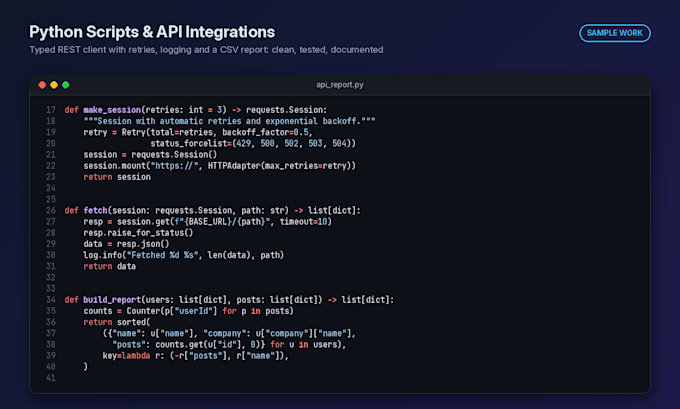Click the fetch function name
680x409 pixels.
tap(95, 210)
